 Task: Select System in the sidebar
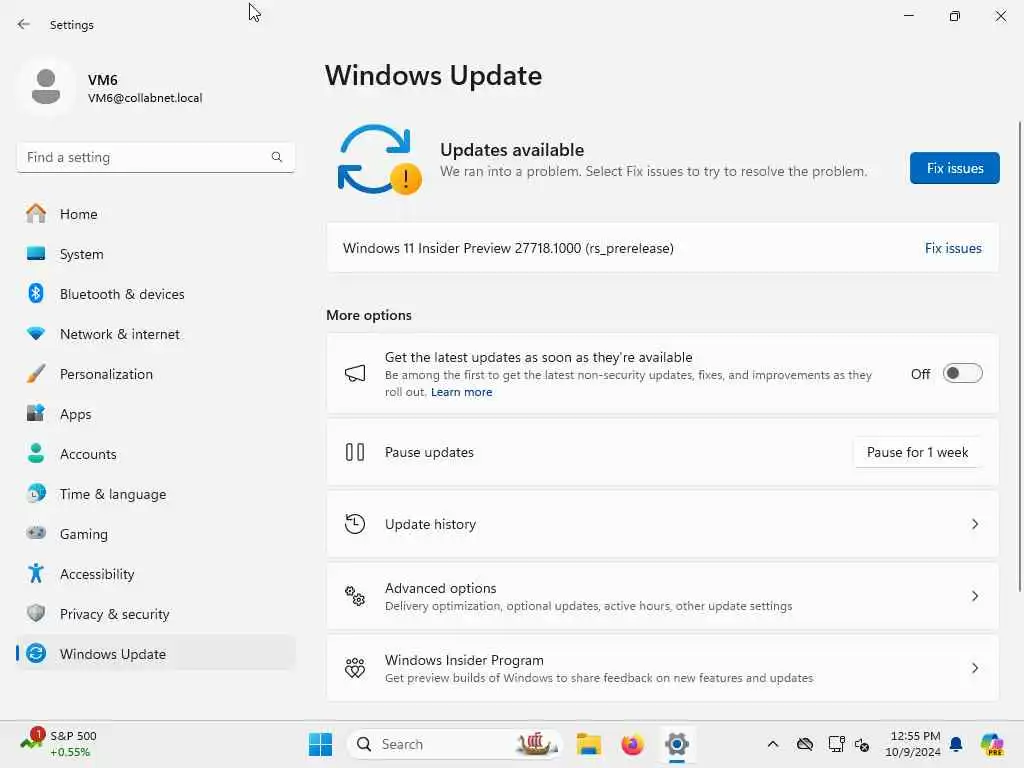coord(155,254)
